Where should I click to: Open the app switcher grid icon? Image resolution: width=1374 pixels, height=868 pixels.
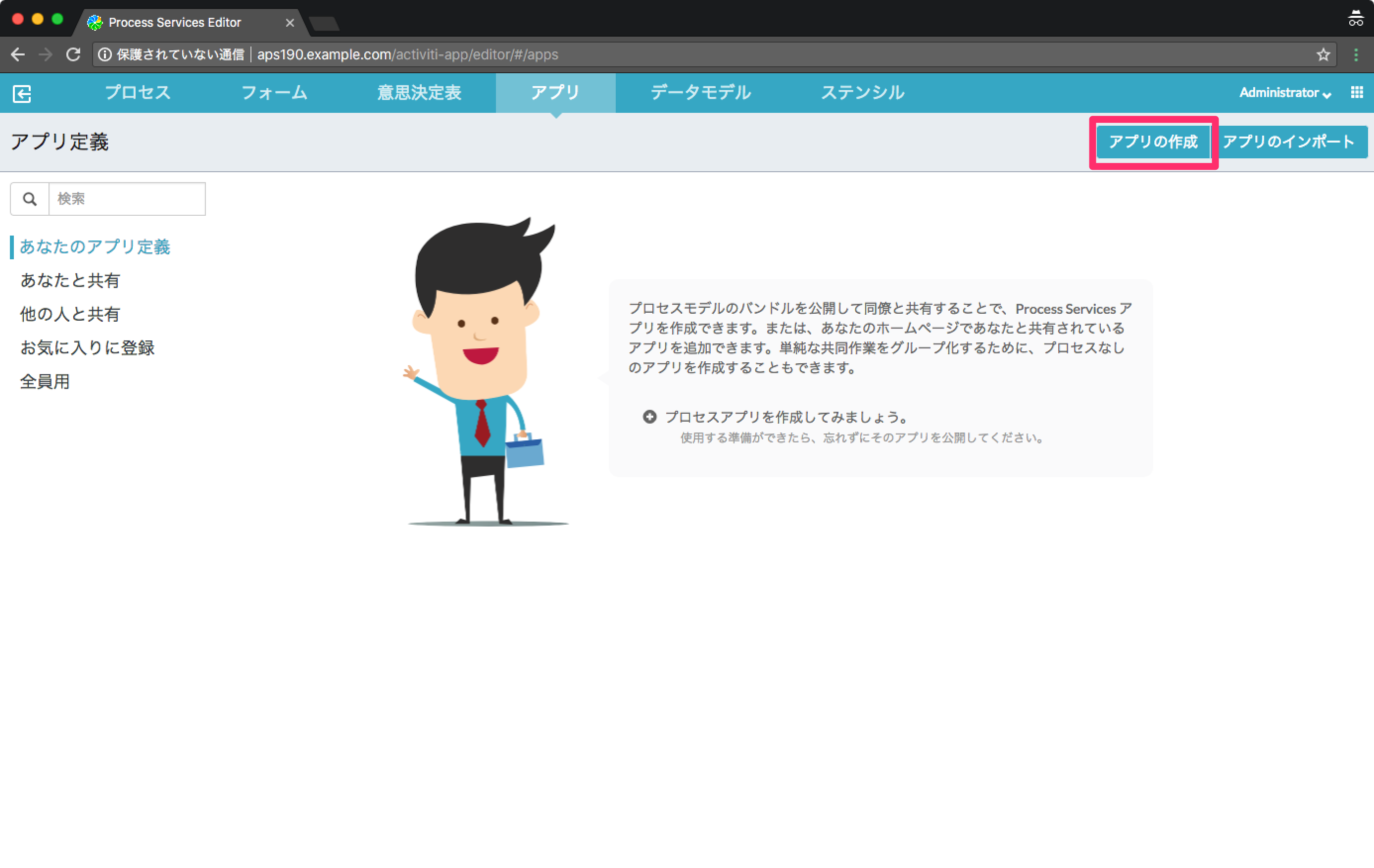[x=1357, y=92]
